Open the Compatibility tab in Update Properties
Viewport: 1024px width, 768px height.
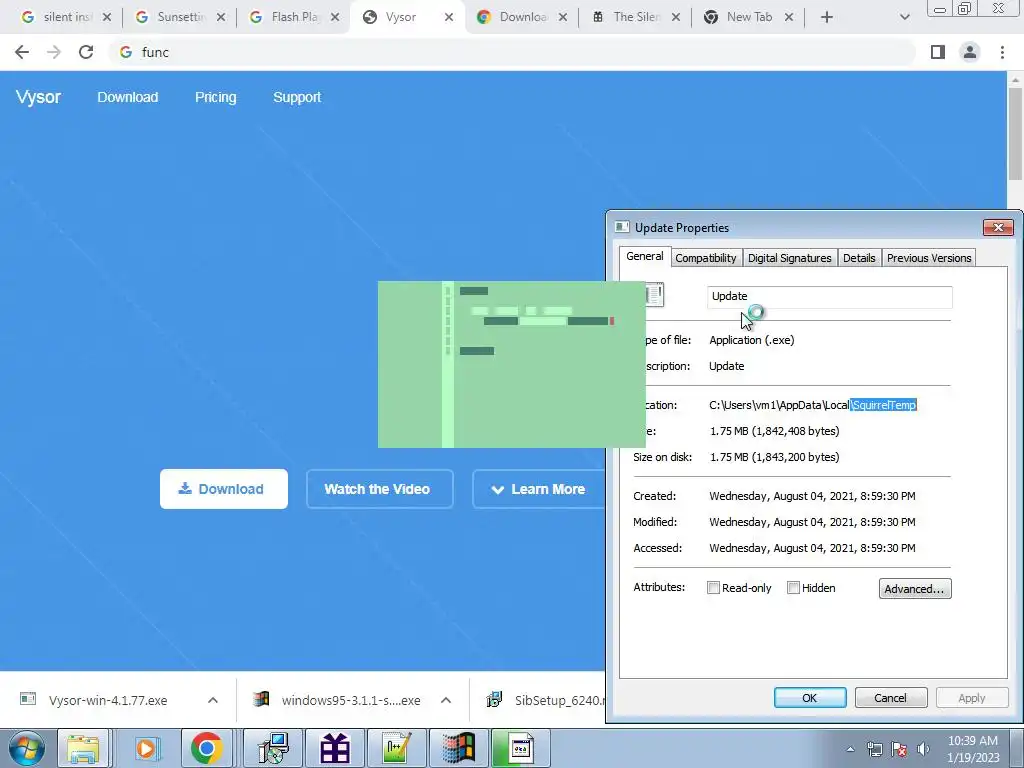click(705, 258)
